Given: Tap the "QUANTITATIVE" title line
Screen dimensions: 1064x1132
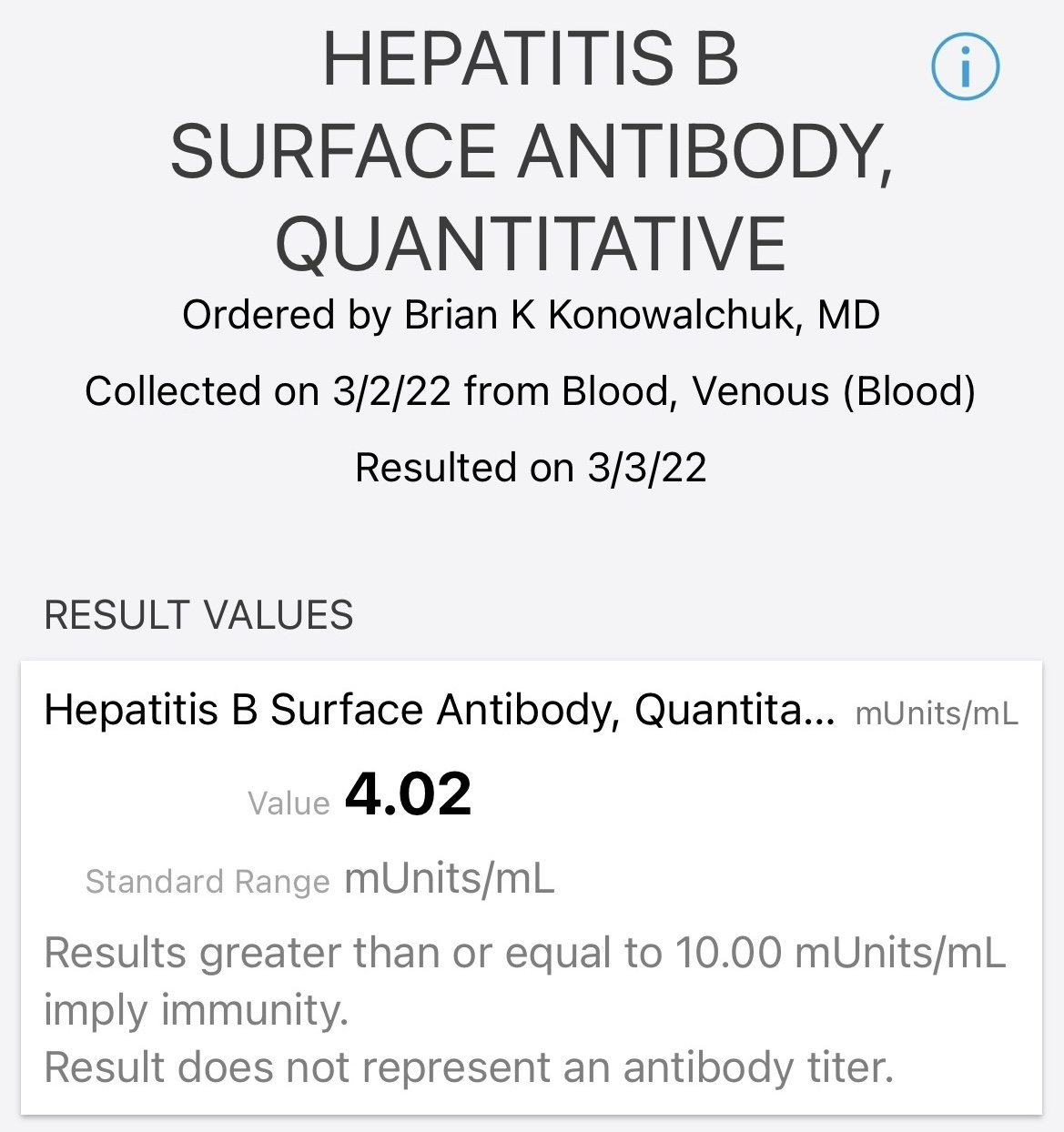Looking at the screenshot, I should 531,244.
